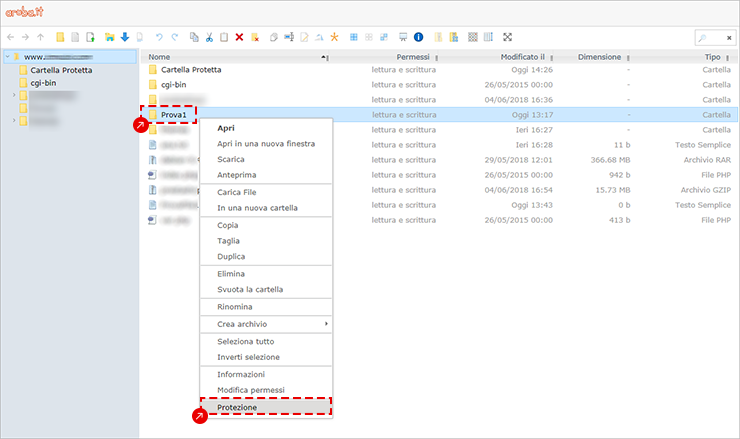Upload files using the green arrow icon

coord(90,37)
